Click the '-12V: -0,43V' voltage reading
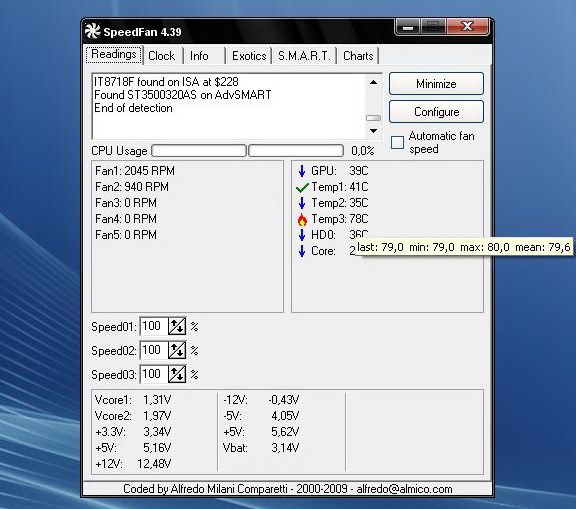The width and height of the screenshot is (576, 509). click(x=261, y=400)
